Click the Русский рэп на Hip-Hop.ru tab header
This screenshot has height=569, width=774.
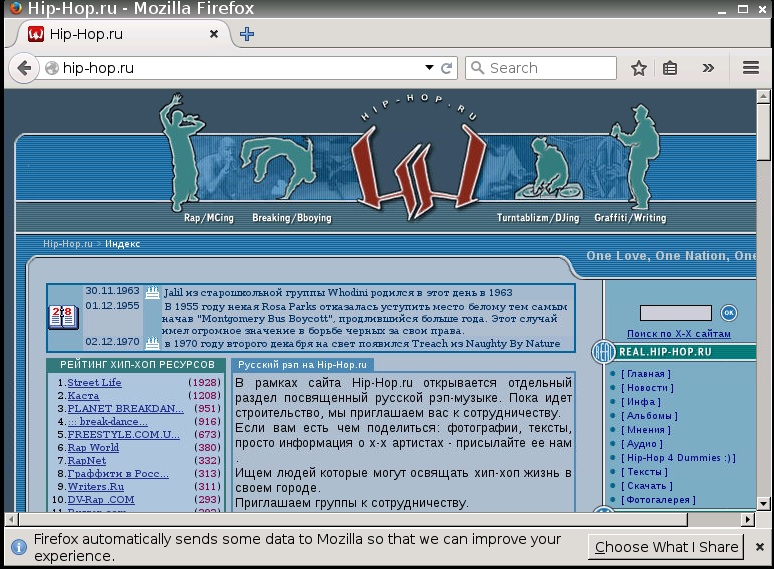pyautogui.click(x=303, y=365)
